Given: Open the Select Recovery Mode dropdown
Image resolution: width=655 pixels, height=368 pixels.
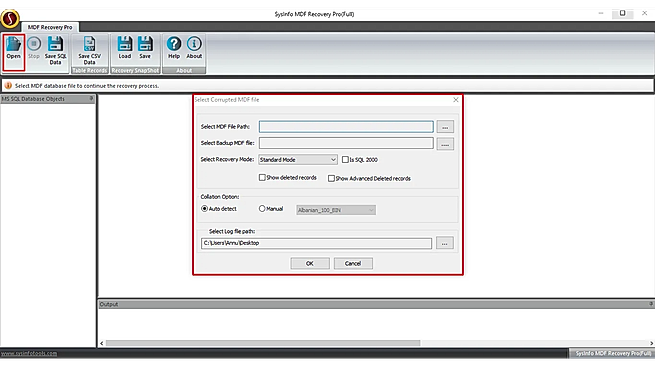Looking at the screenshot, I should pos(298,160).
